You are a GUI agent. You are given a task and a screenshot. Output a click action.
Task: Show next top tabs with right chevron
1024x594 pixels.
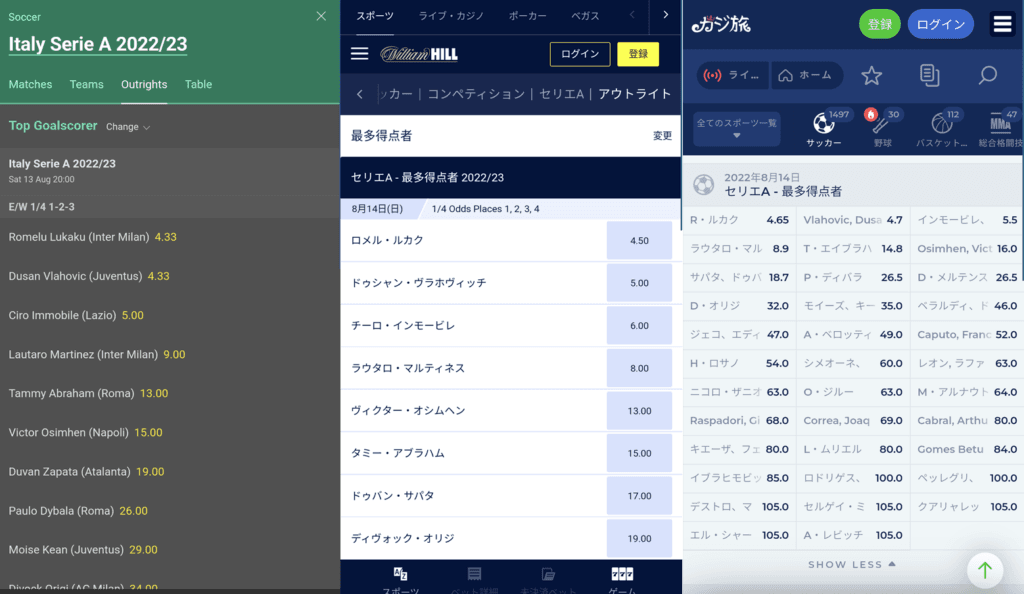[x=665, y=14]
